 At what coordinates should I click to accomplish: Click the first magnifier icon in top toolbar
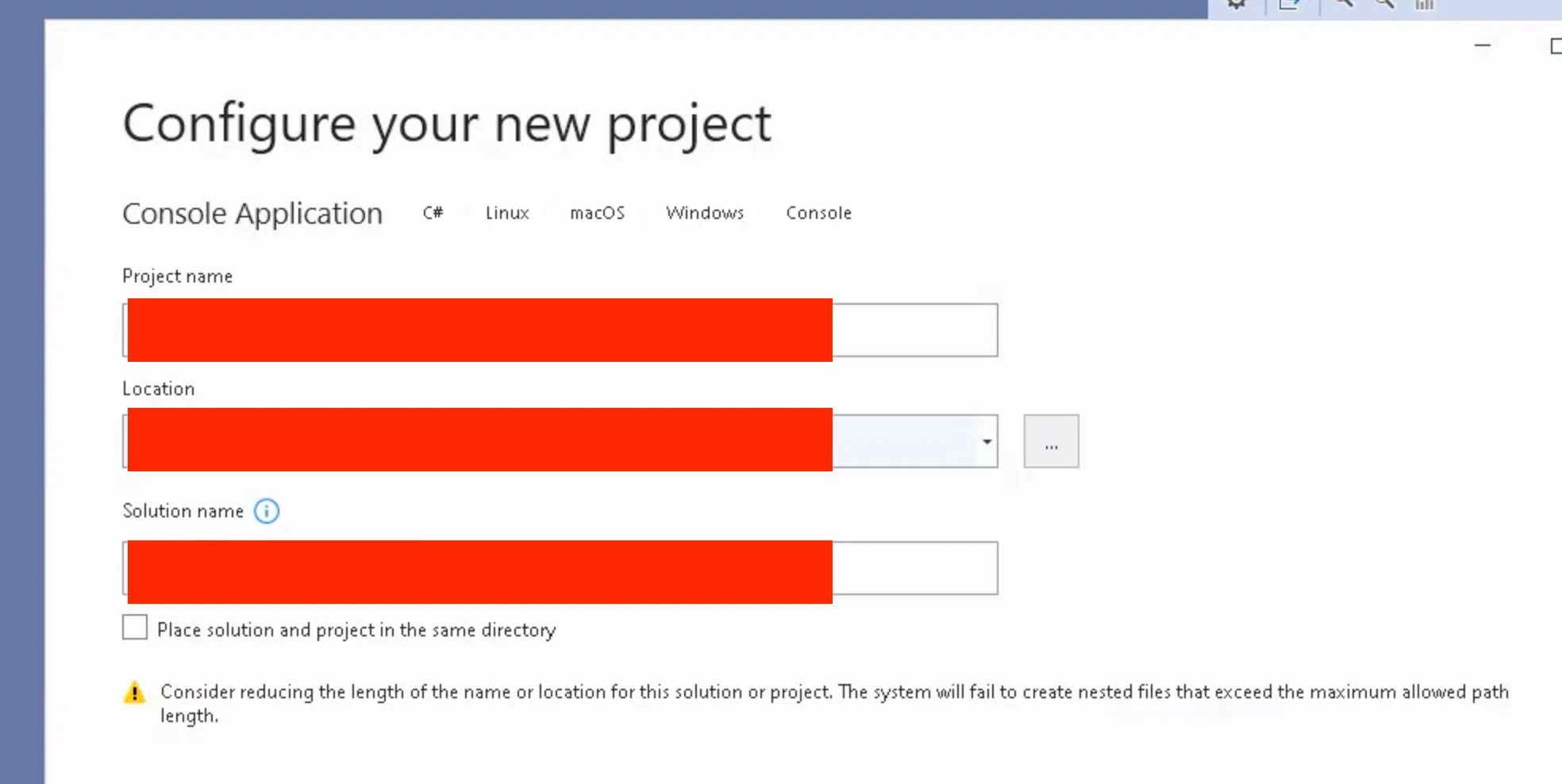(1344, 4)
